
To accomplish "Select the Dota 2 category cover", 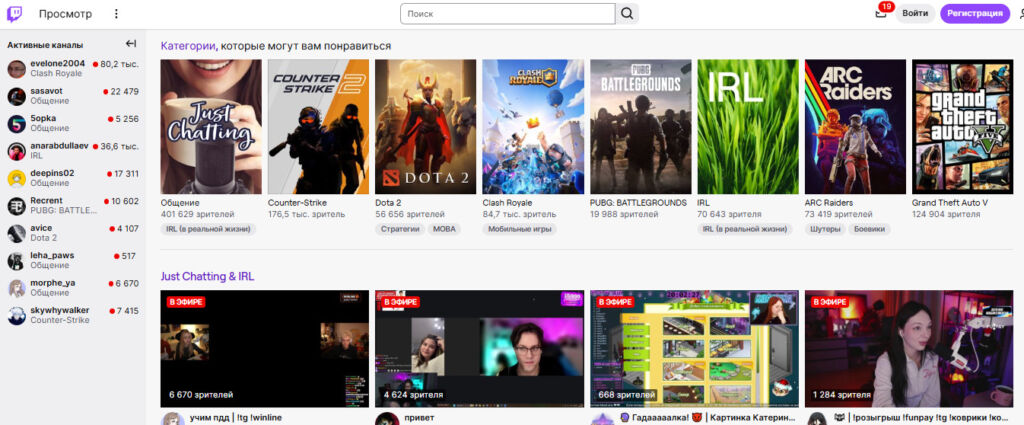I will (425, 126).
